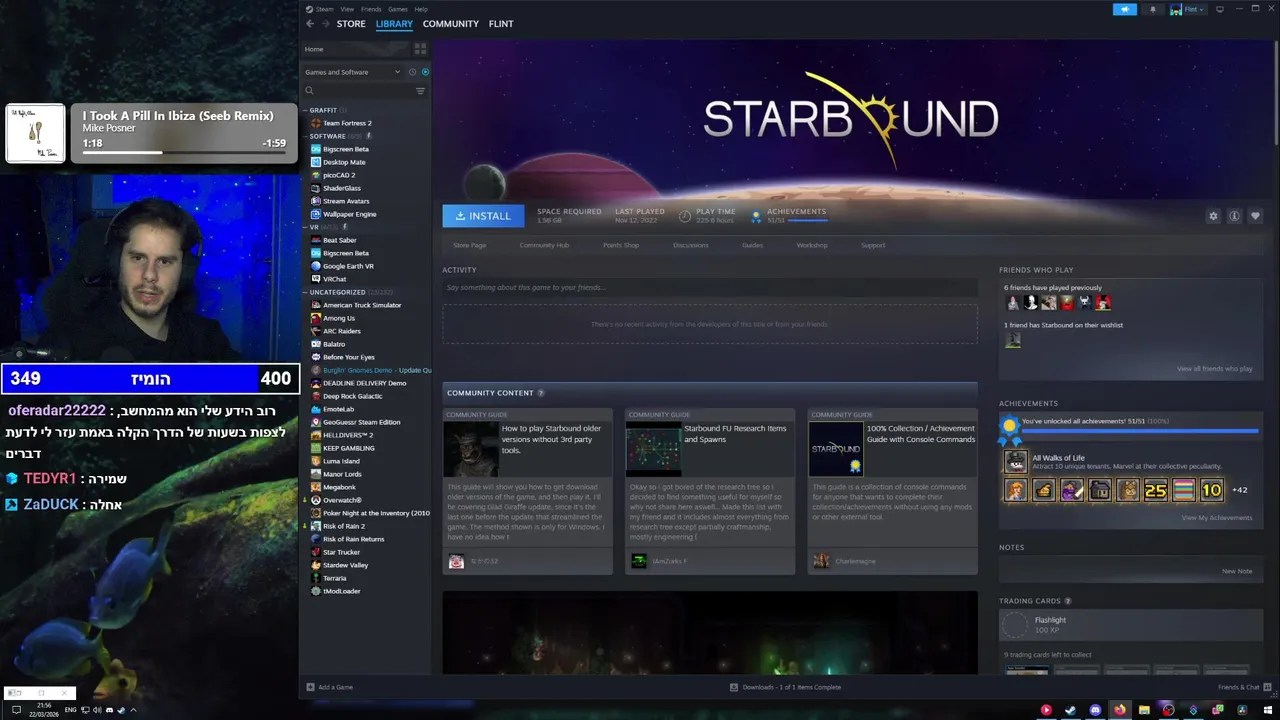1280x720 pixels.
Task: Select Team Fortress 2 in library
Action: click(x=347, y=123)
